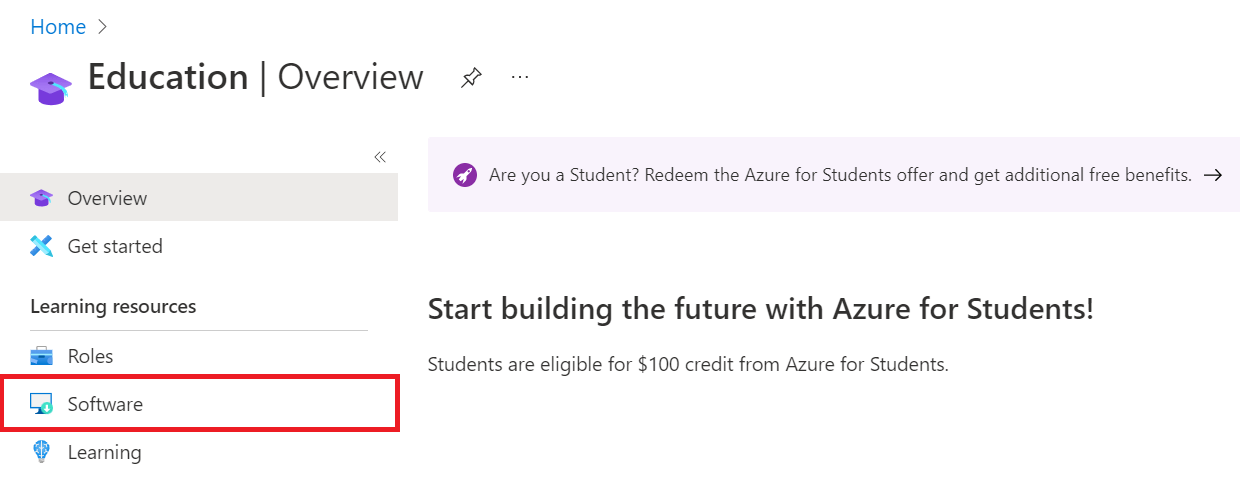Go to the Roles menu item
This screenshot has height=484, width=1240.
pos(90,356)
